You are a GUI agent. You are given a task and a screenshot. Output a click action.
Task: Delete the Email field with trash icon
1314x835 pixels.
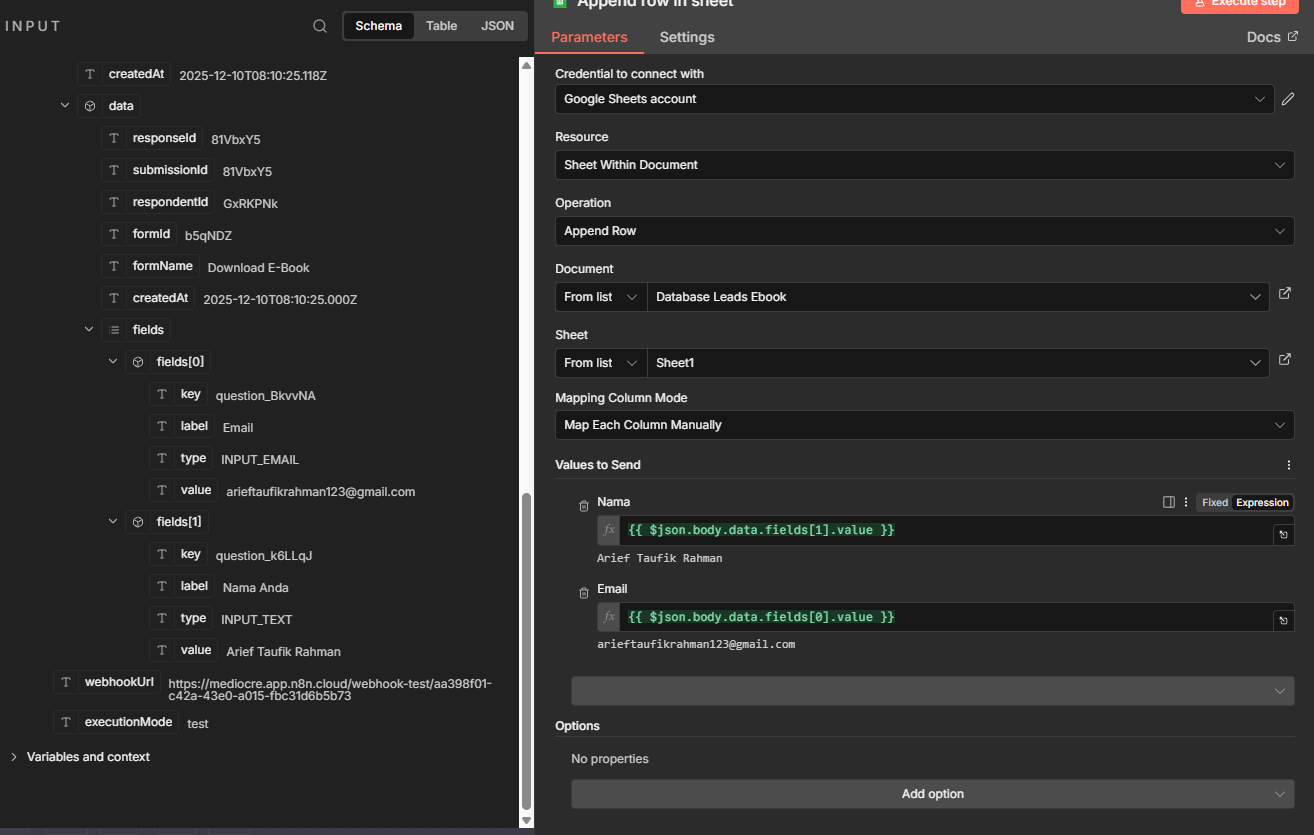point(584,593)
